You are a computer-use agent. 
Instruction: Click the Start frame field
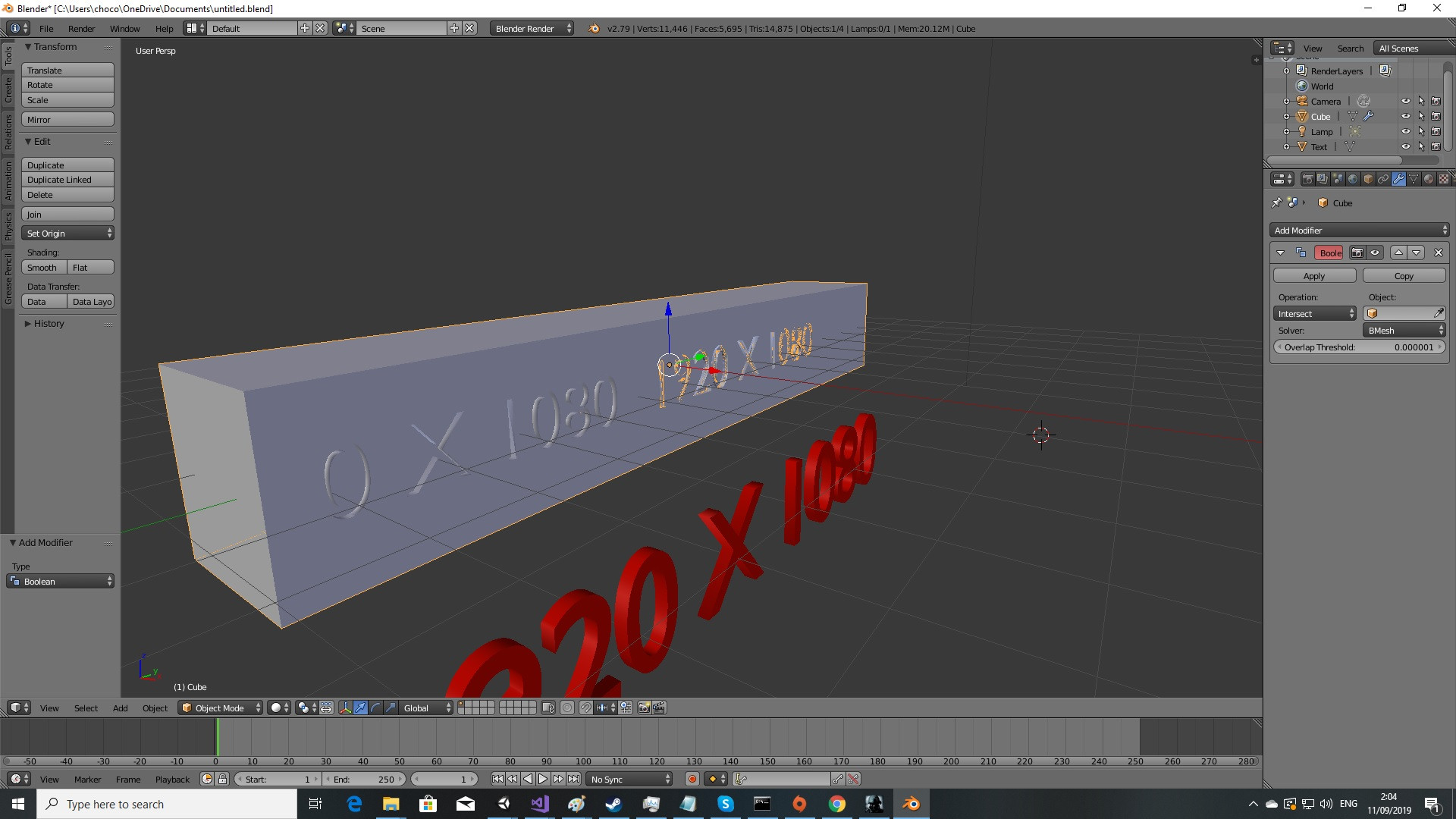[x=278, y=779]
